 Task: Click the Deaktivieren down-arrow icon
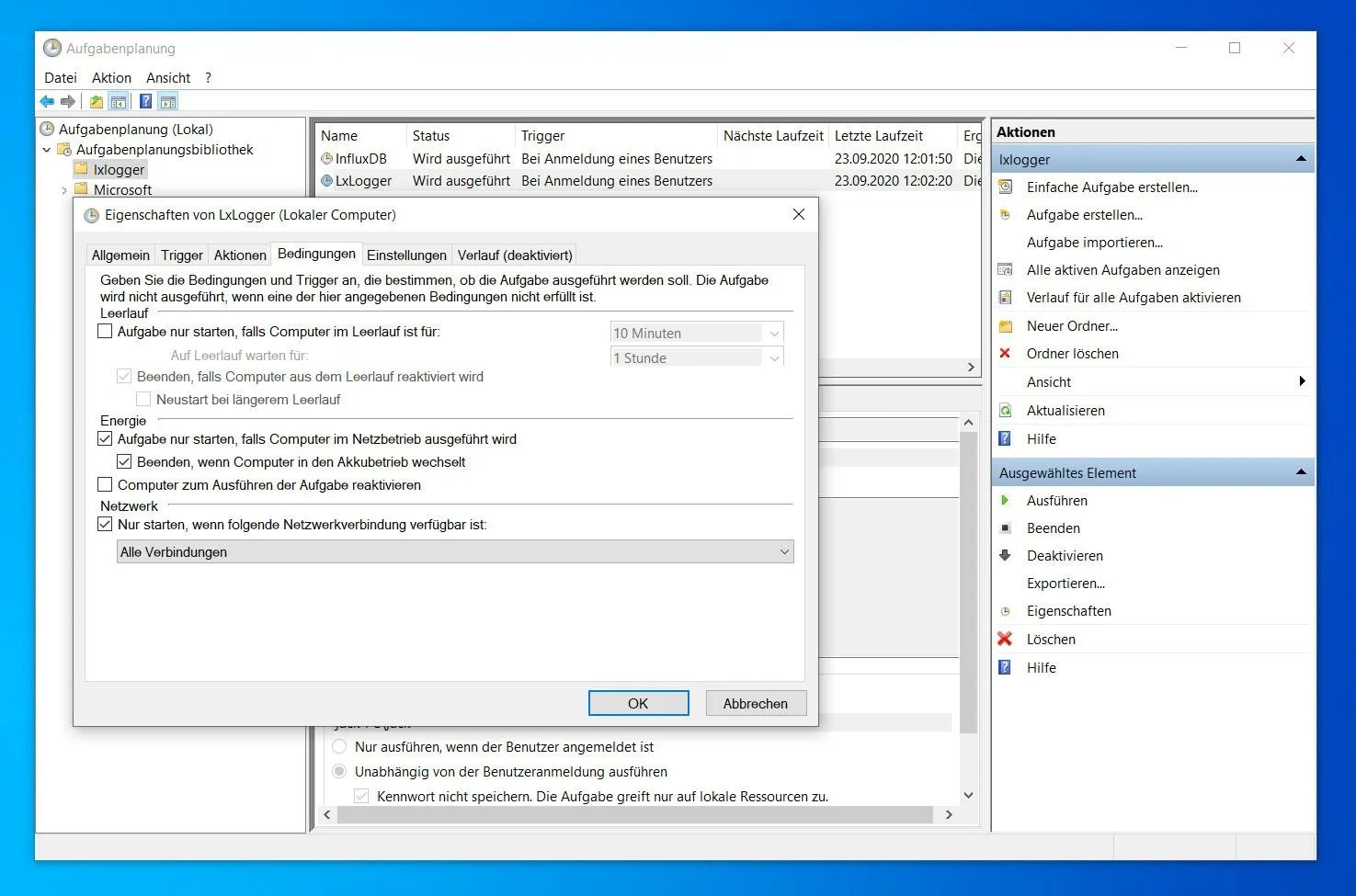[x=1006, y=556]
